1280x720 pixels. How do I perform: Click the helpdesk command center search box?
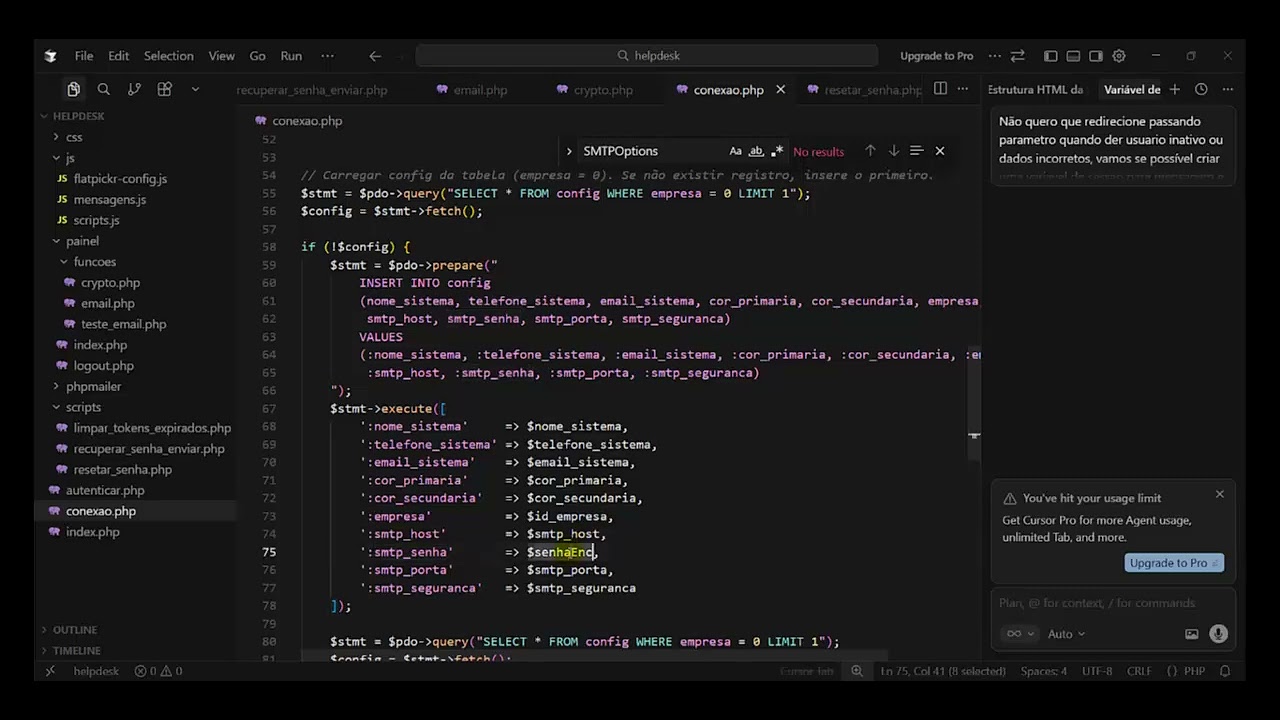647,56
